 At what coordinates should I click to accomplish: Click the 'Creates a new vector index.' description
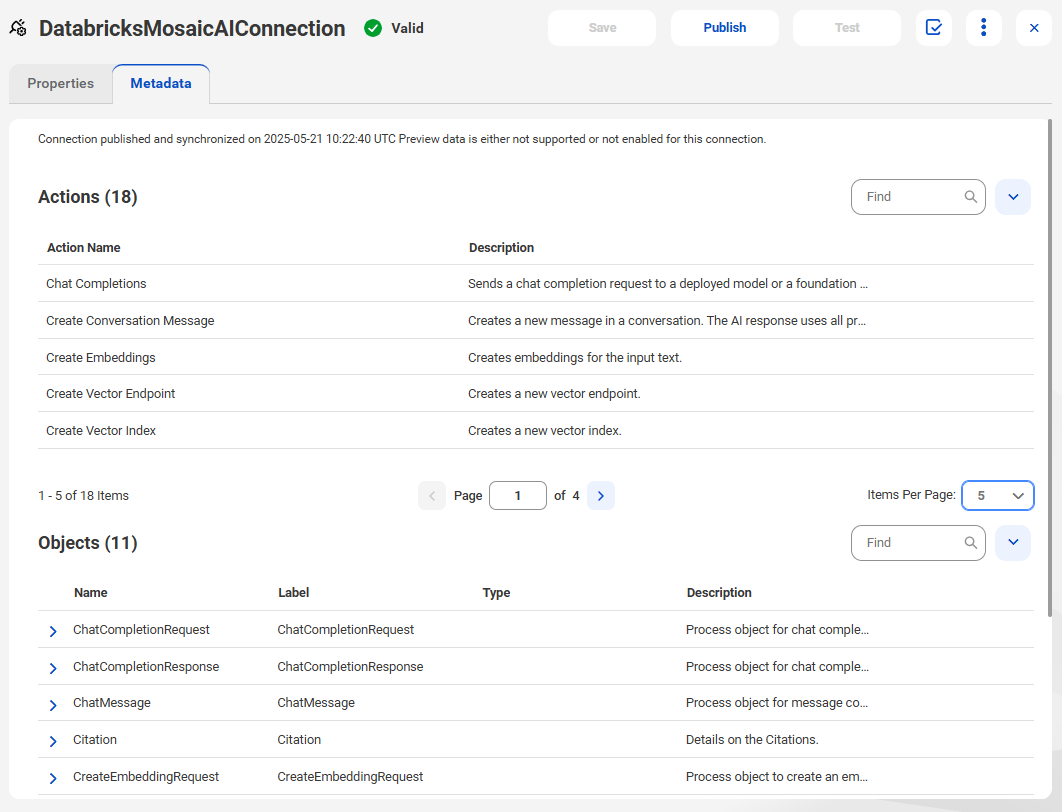[545, 431]
